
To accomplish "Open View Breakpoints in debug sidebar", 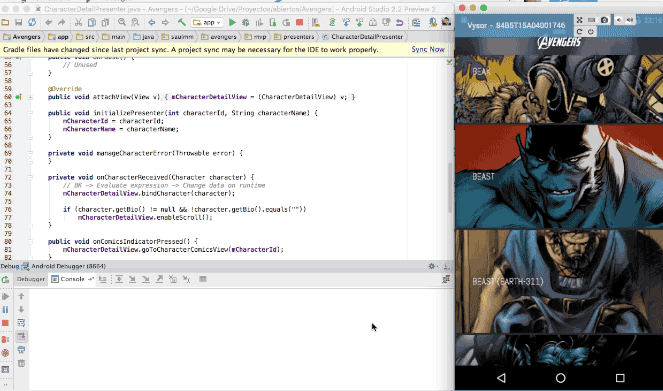I will (5, 339).
